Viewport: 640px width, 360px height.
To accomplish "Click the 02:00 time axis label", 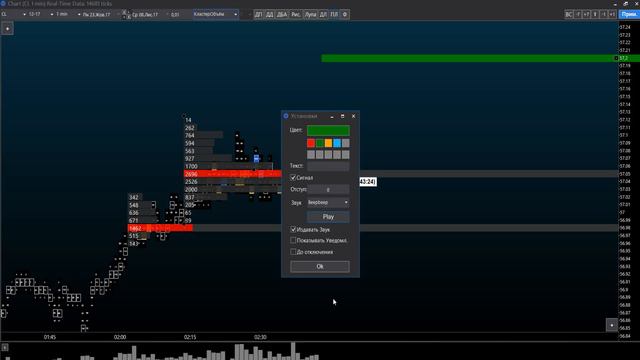I will click(x=120, y=337).
